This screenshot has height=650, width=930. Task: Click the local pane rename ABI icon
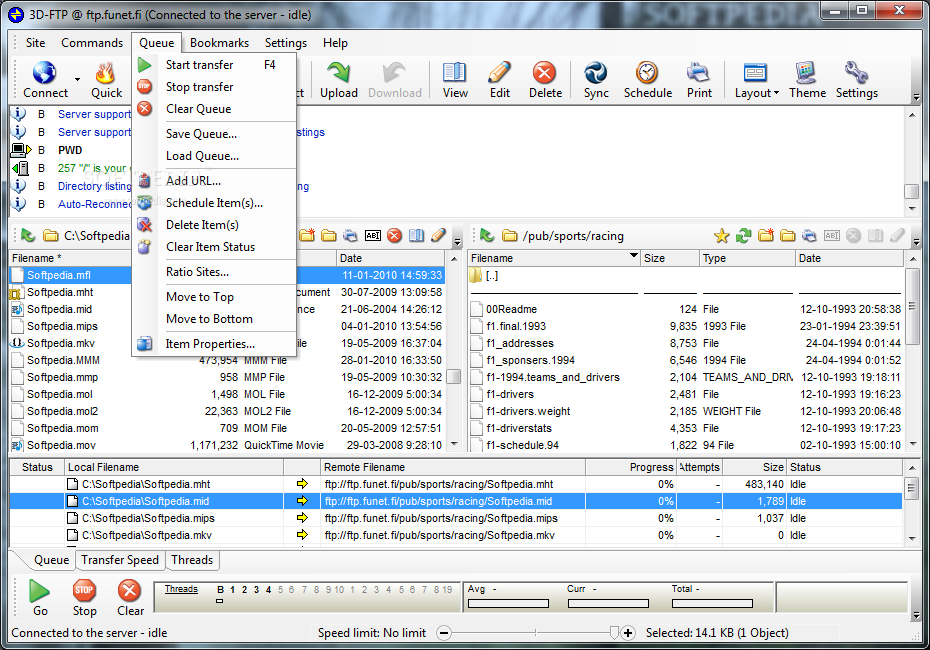[x=372, y=235]
